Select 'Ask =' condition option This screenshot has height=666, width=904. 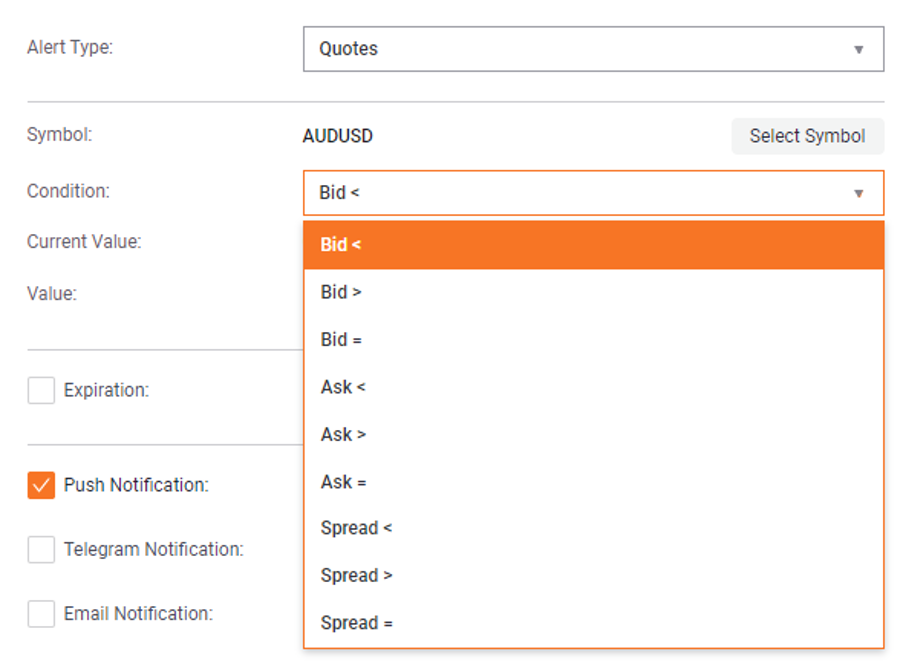click(594, 481)
